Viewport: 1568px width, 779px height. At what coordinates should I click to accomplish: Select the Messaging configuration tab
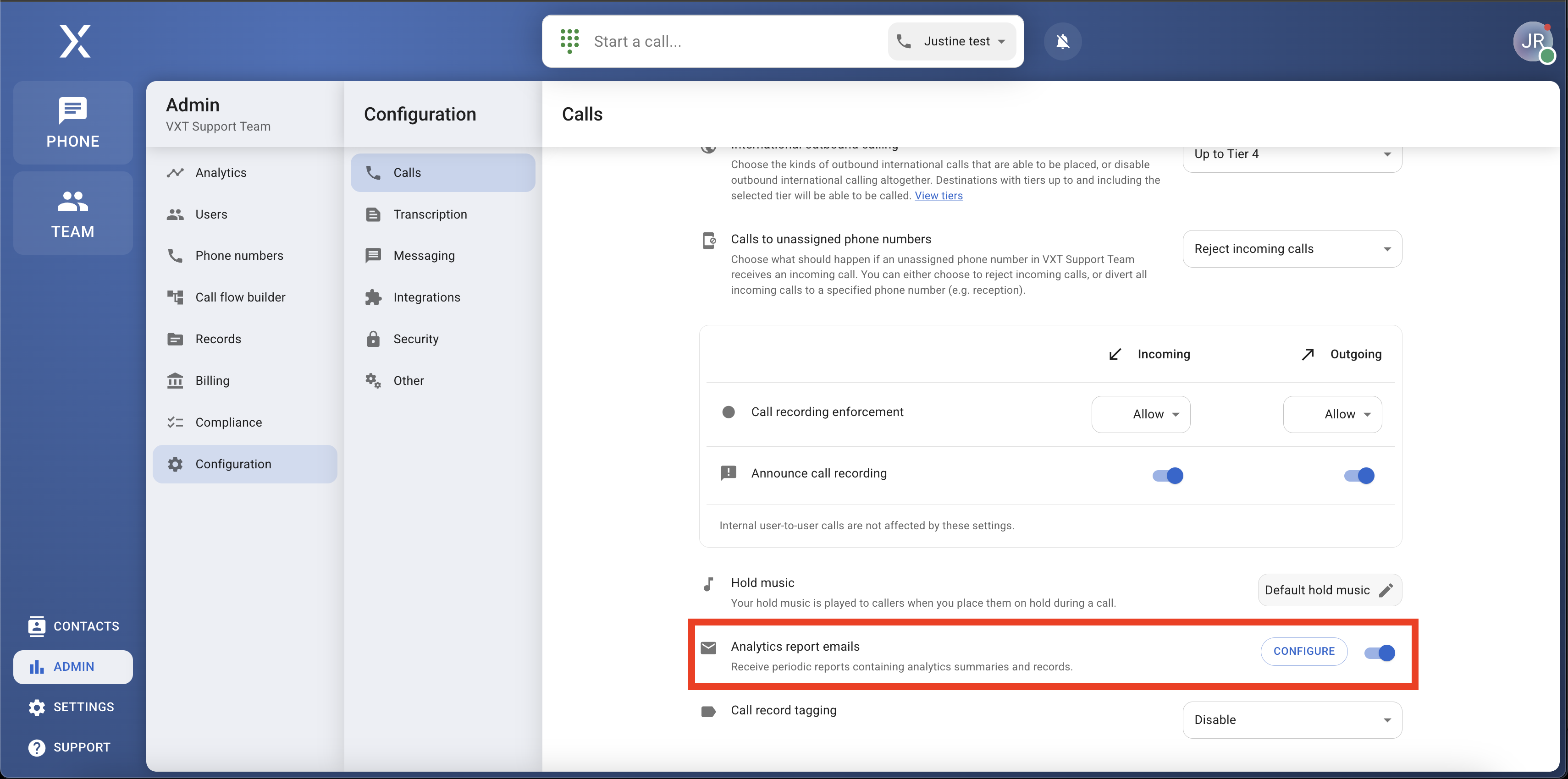[x=442, y=256]
